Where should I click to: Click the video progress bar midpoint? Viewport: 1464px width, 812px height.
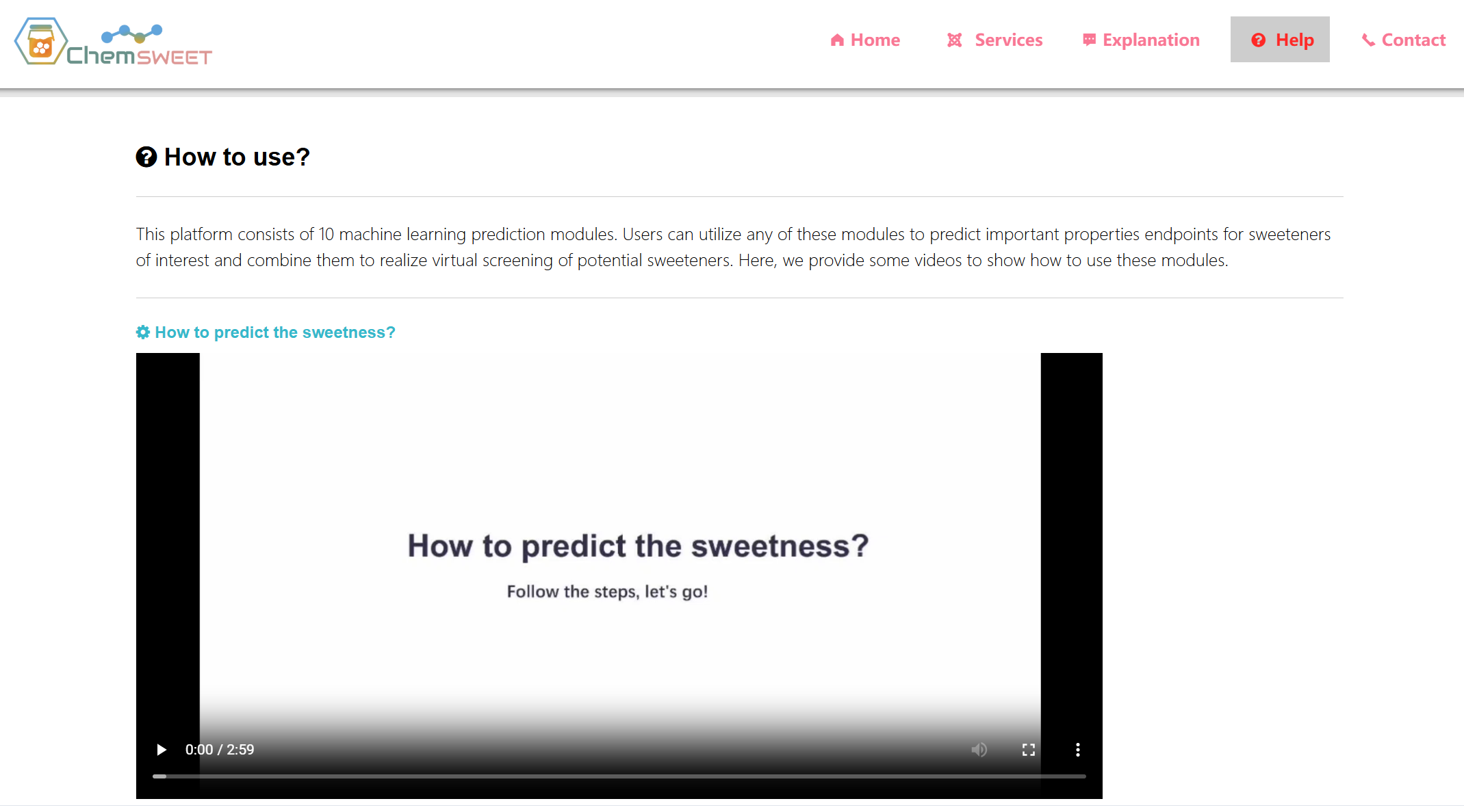click(x=619, y=776)
